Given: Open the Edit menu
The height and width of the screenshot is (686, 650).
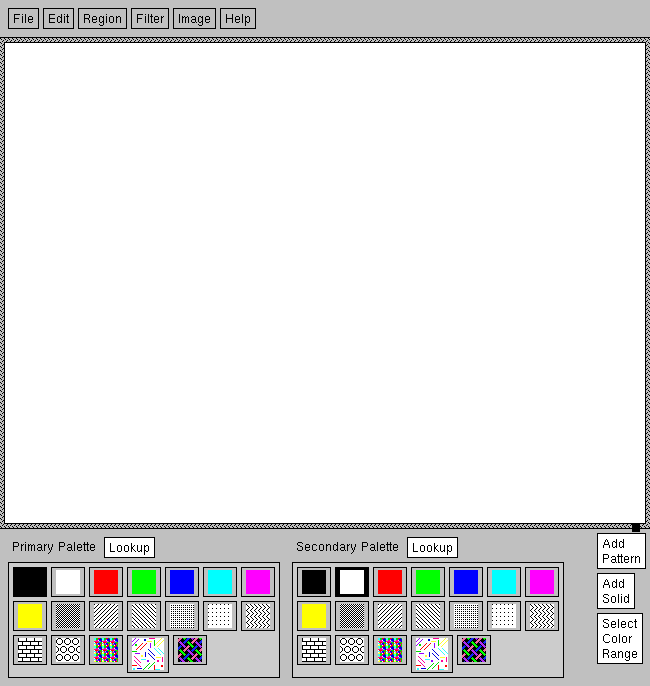Looking at the screenshot, I should click(x=58, y=19).
